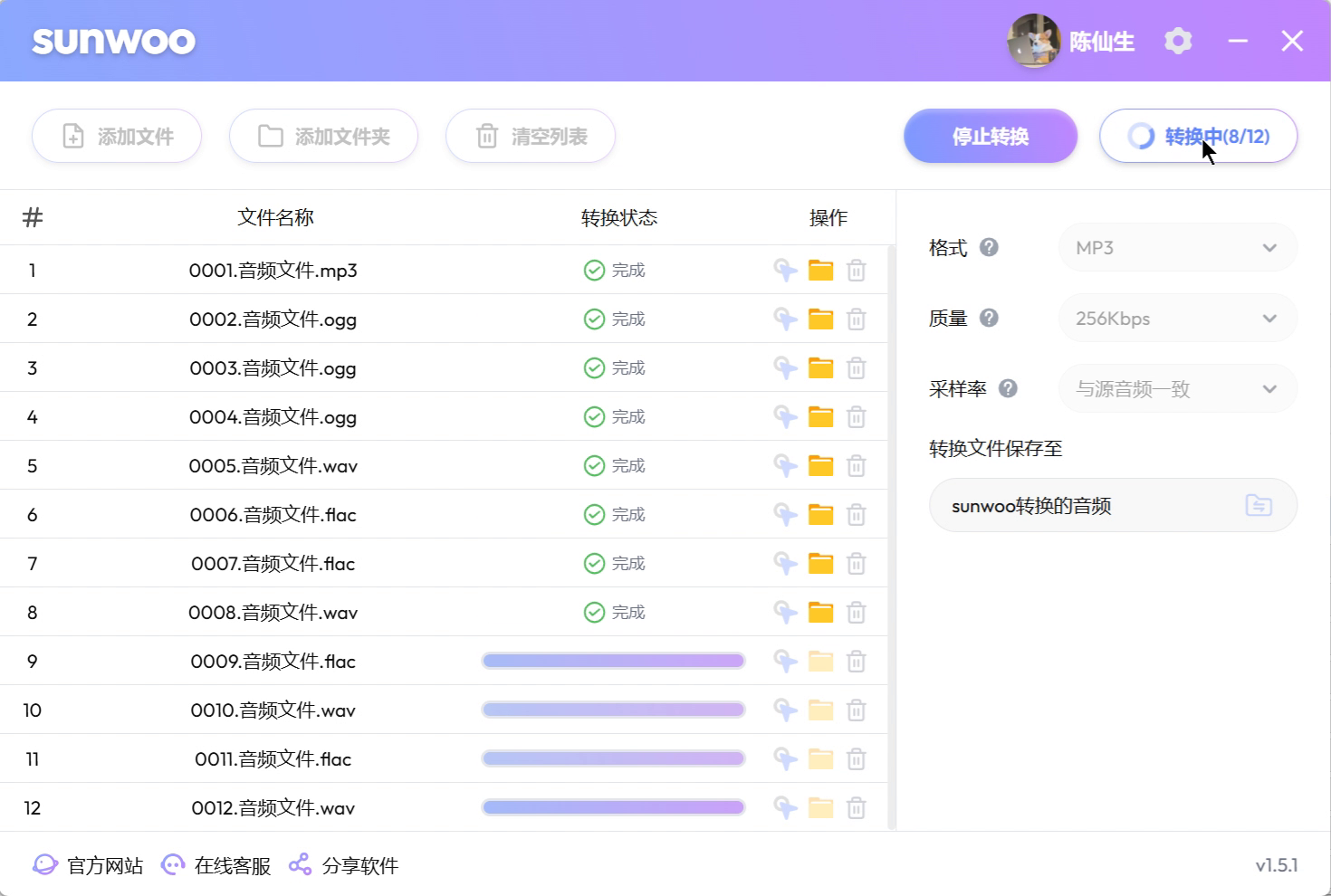Click folder icon for 0011.音频文件.flac
This screenshot has height=896, width=1331.
click(x=820, y=758)
